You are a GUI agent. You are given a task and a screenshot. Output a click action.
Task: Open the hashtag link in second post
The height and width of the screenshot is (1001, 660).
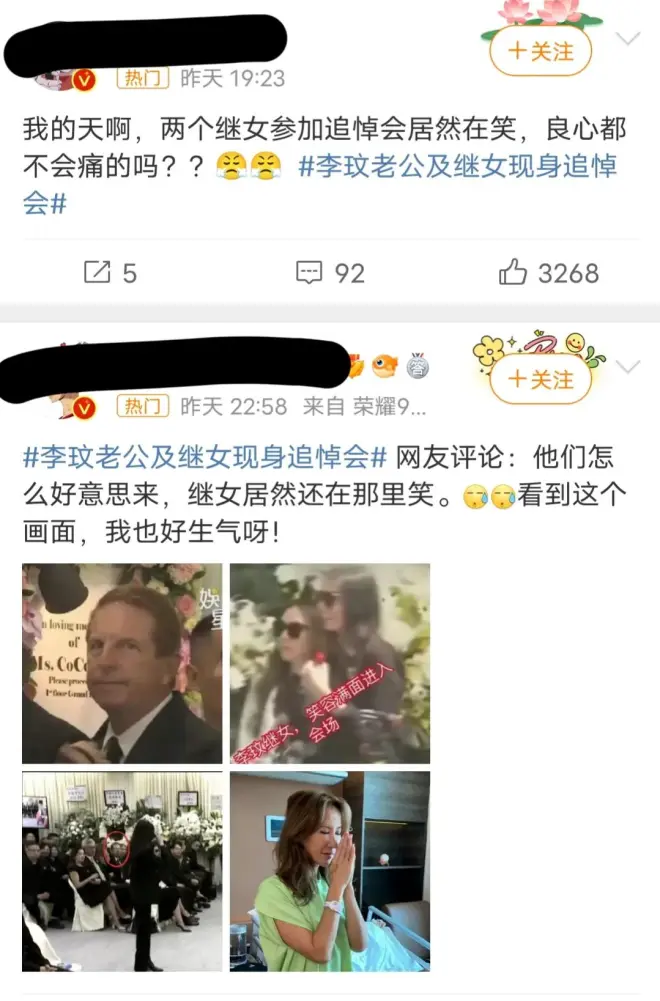(x=205, y=457)
